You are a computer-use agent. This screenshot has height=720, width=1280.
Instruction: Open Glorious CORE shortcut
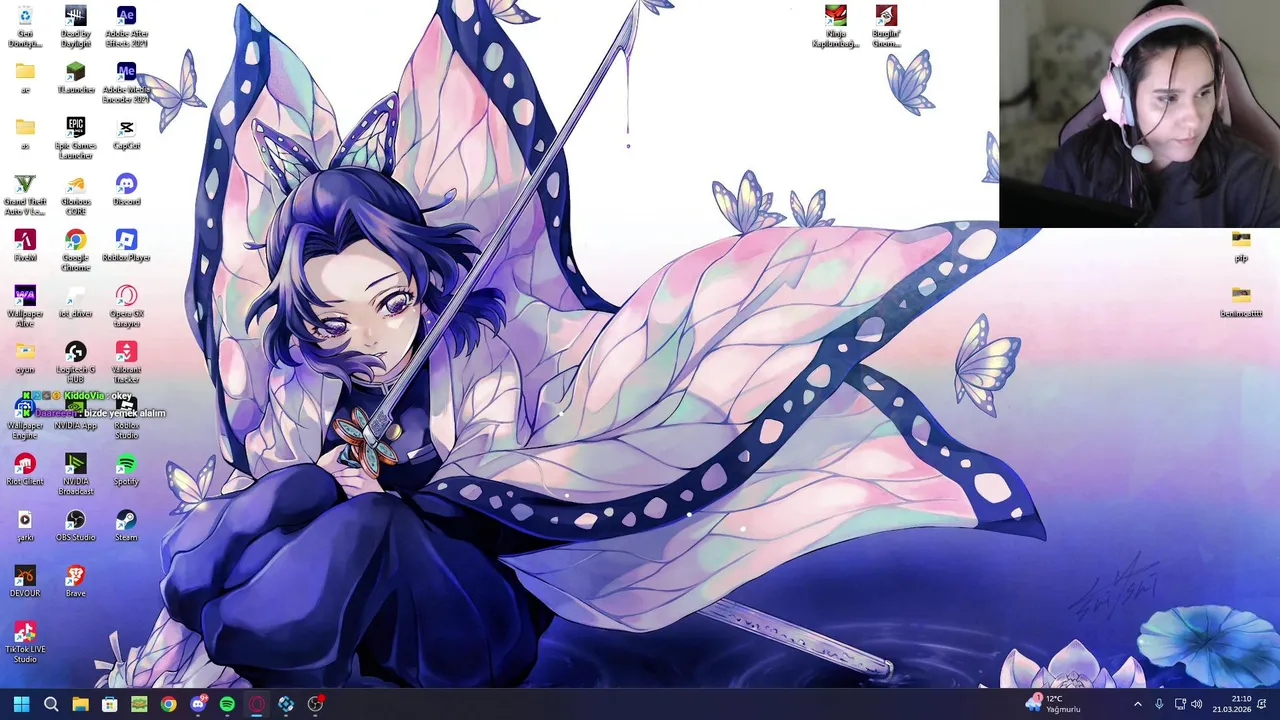pos(75,194)
